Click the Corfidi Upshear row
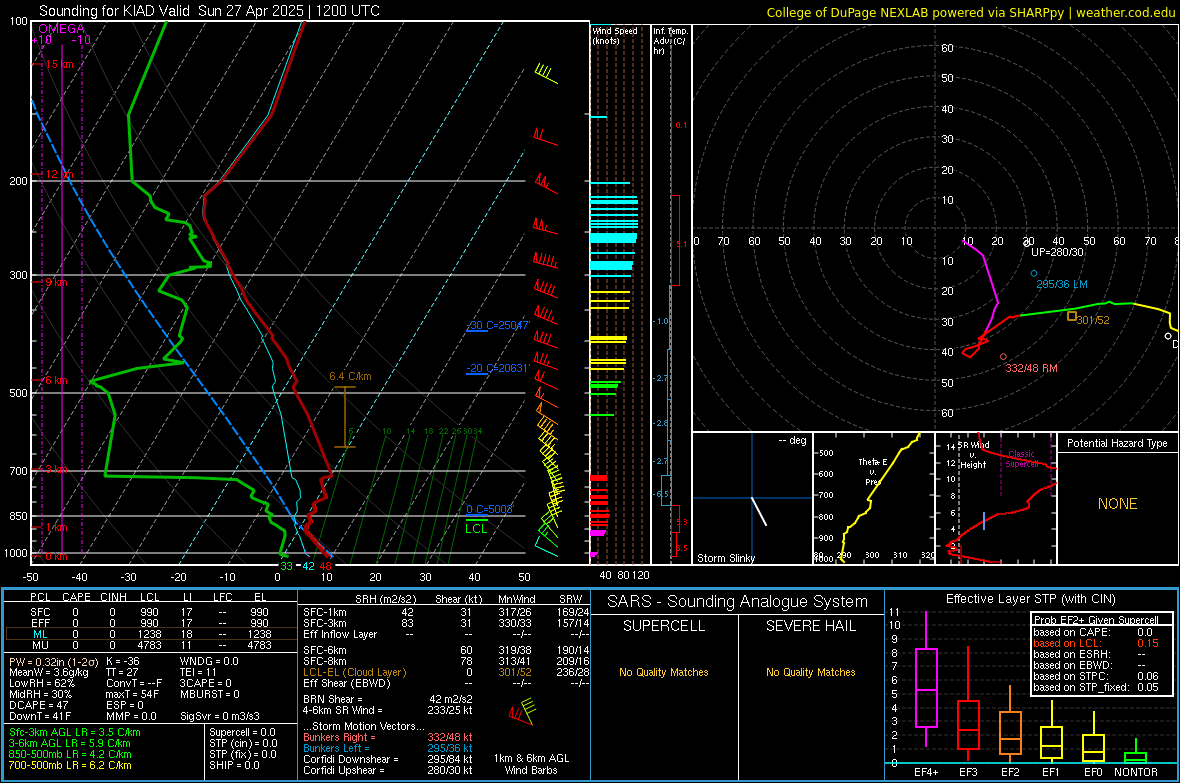Viewport: 1180px width, 783px height. (388, 769)
